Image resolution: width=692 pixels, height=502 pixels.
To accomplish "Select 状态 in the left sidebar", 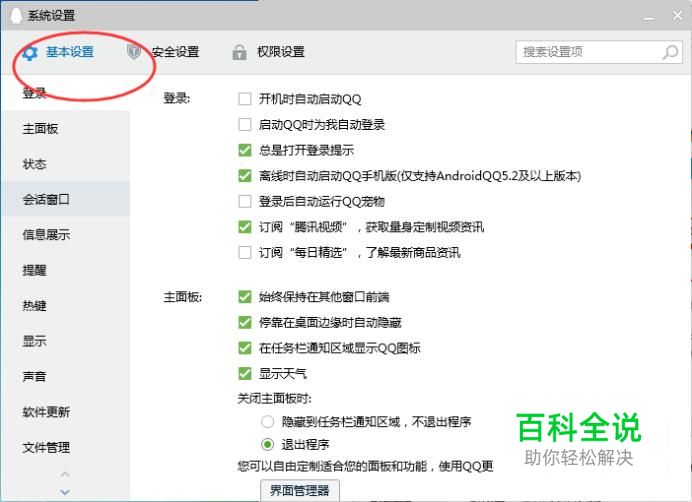I will click(x=65, y=164).
